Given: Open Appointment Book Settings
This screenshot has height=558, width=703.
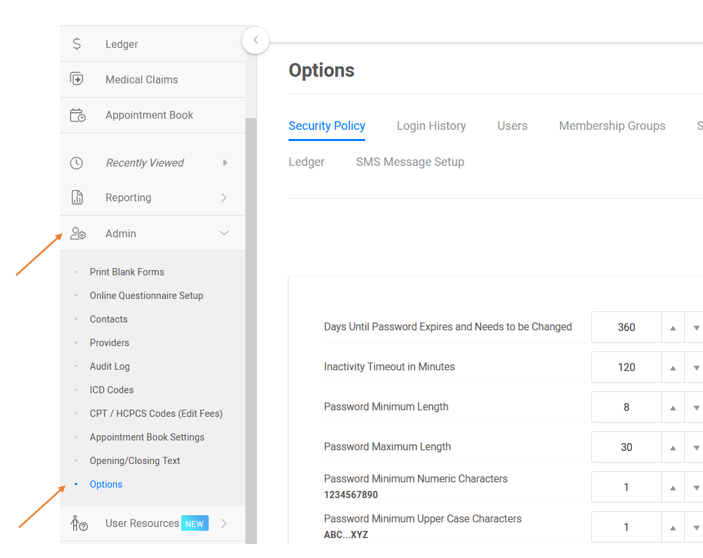Looking at the screenshot, I should point(147,437).
